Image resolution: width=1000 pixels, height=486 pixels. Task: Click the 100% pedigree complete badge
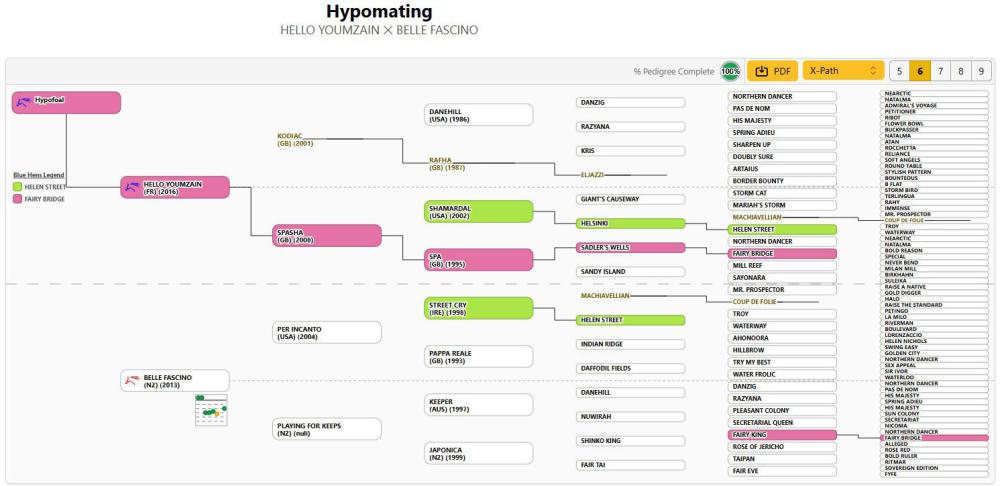click(730, 71)
